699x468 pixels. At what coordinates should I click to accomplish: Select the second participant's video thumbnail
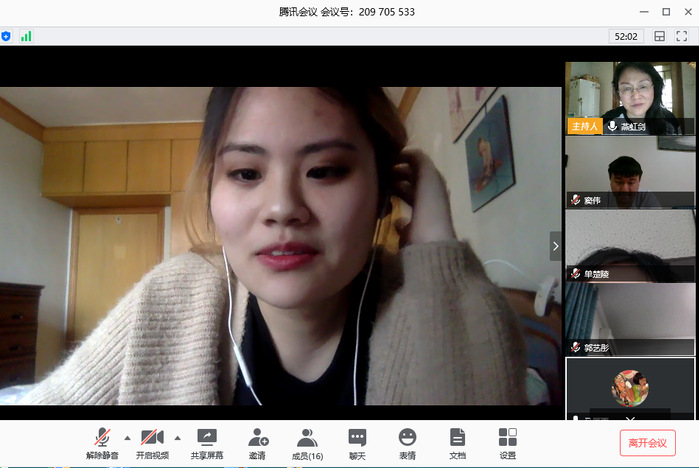tap(630, 172)
